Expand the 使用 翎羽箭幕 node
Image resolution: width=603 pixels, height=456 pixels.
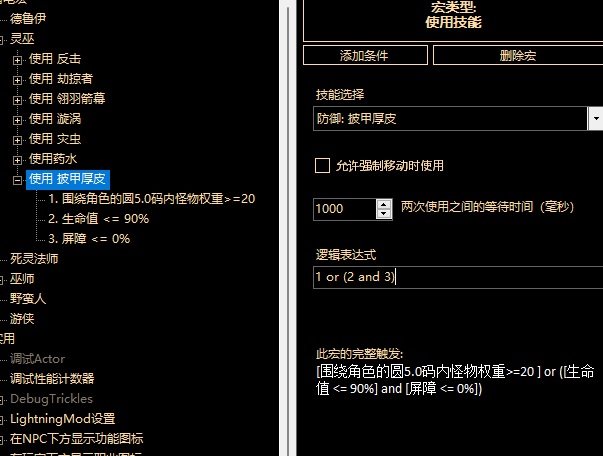18,99
